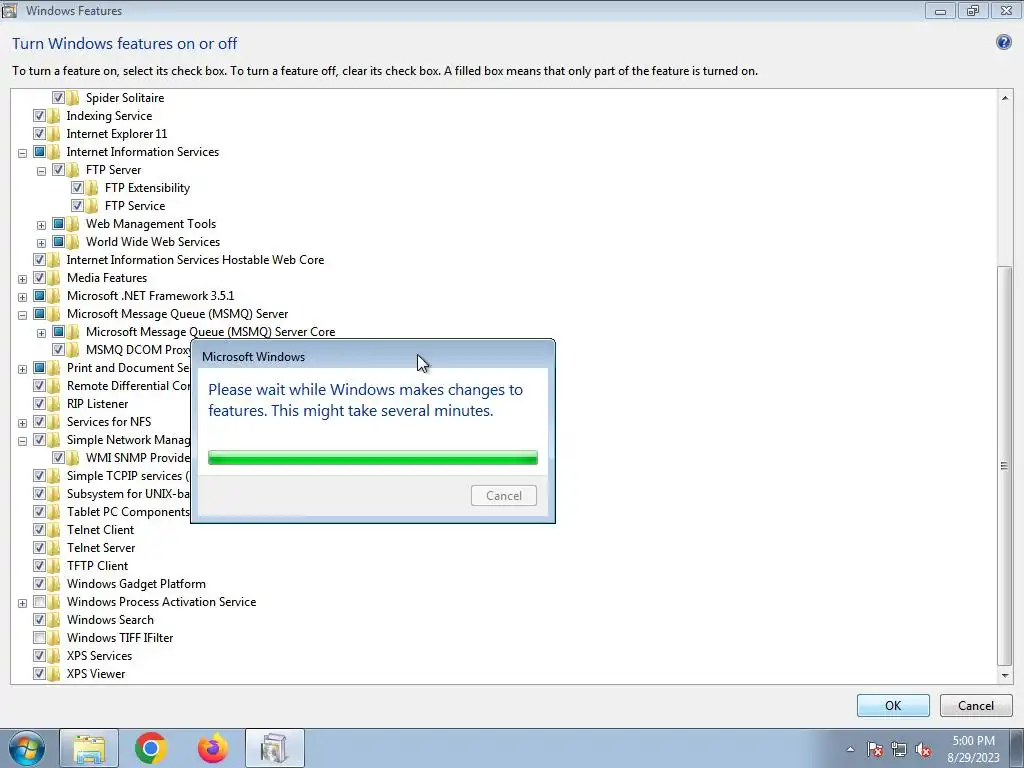Toggle the FTP Service checkbox
The width and height of the screenshot is (1024, 768).
point(77,206)
